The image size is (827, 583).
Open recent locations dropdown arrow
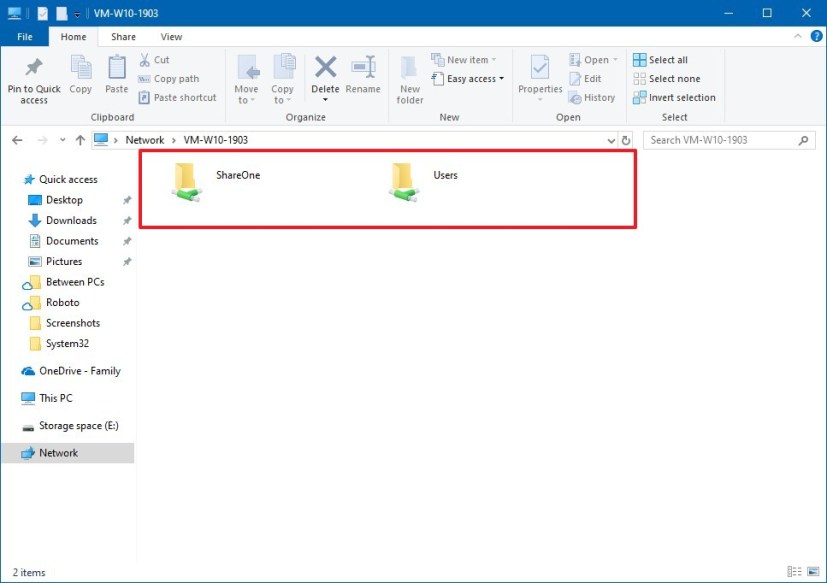(63, 140)
